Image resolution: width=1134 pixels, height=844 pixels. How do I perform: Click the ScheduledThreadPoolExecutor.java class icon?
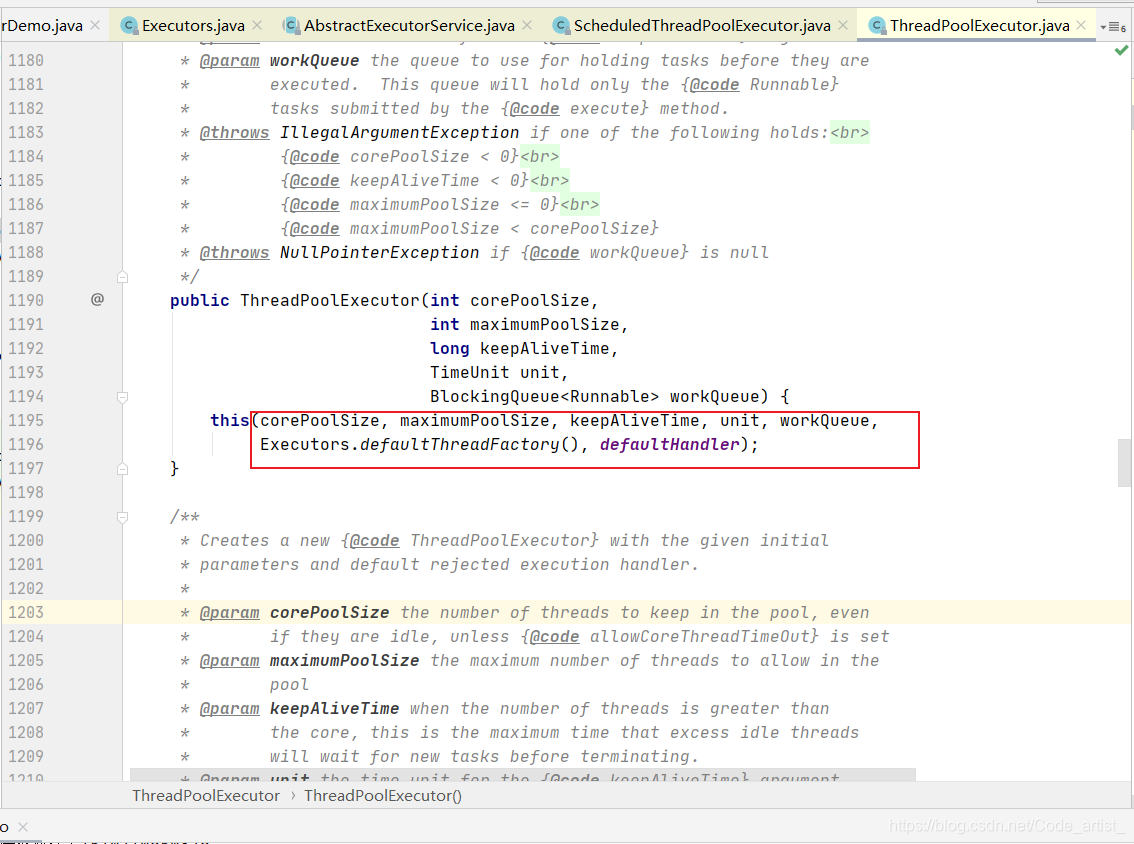click(560, 26)
